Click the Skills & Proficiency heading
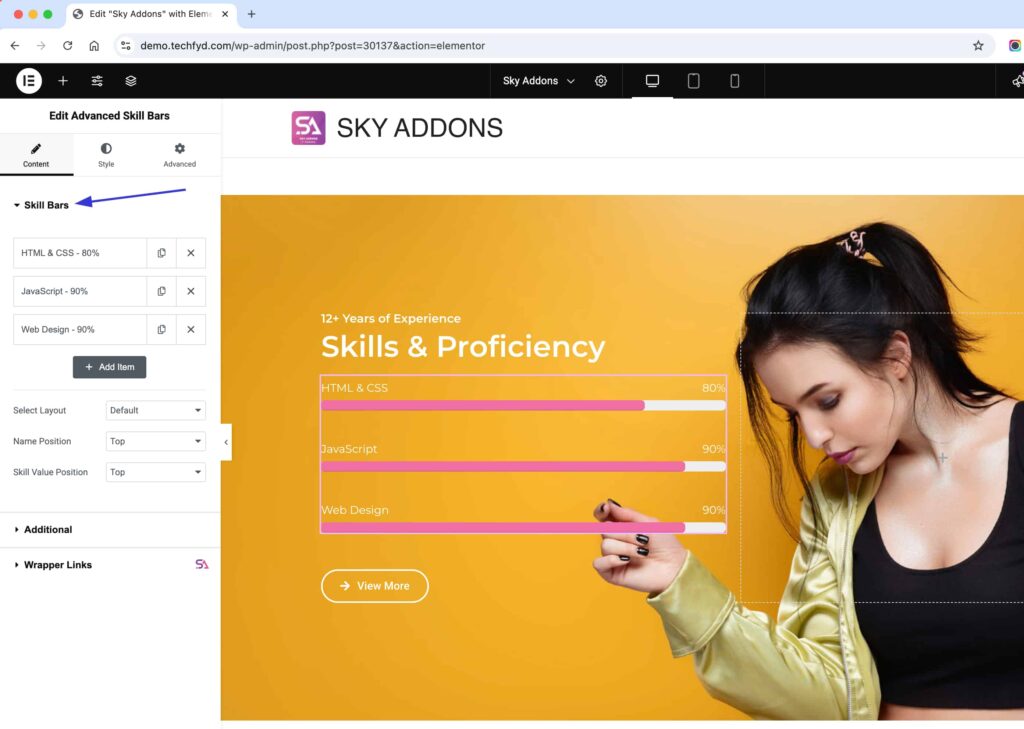Image resolution: width=1024 pixels, height=729 pixels. 463,347
